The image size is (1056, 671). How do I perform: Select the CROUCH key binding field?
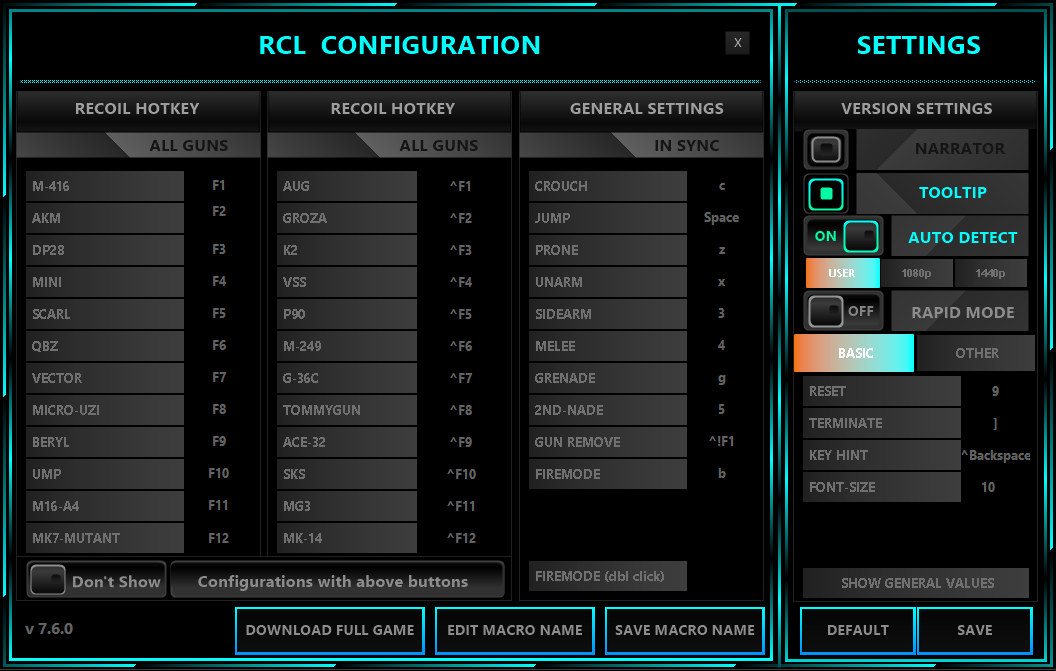pos(721,186)
